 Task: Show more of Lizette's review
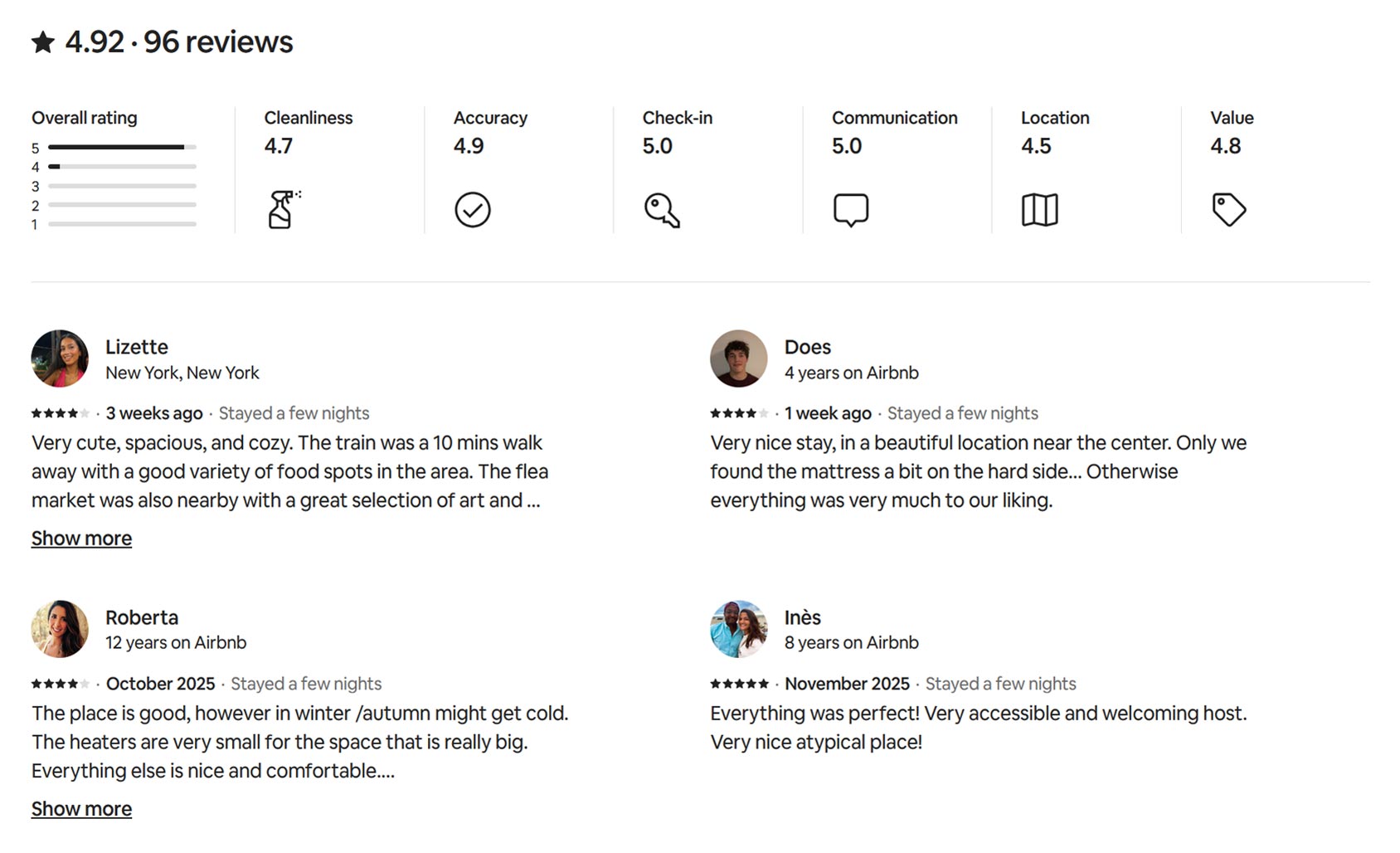click(x=80, y=538)
